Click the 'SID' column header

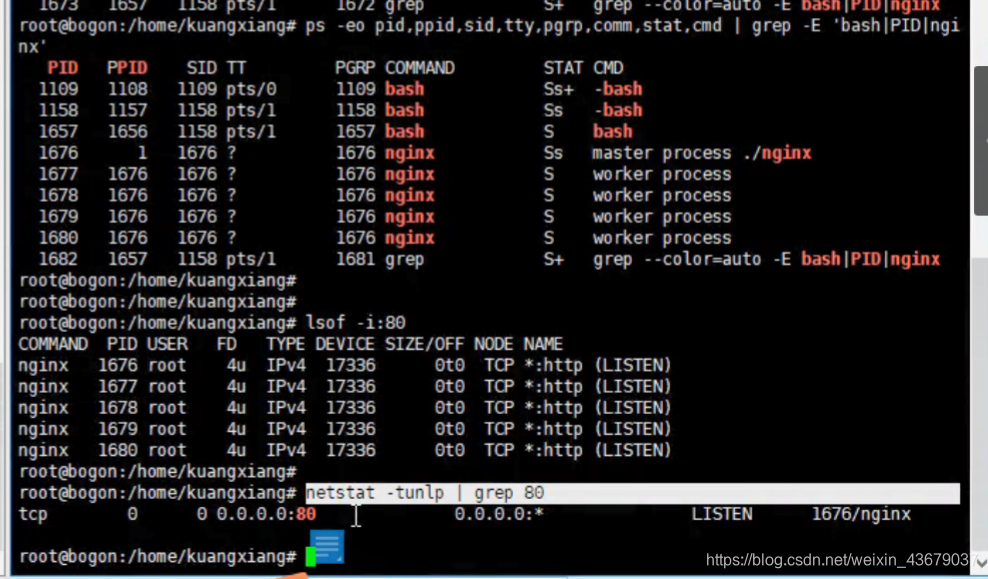[202, 68]
